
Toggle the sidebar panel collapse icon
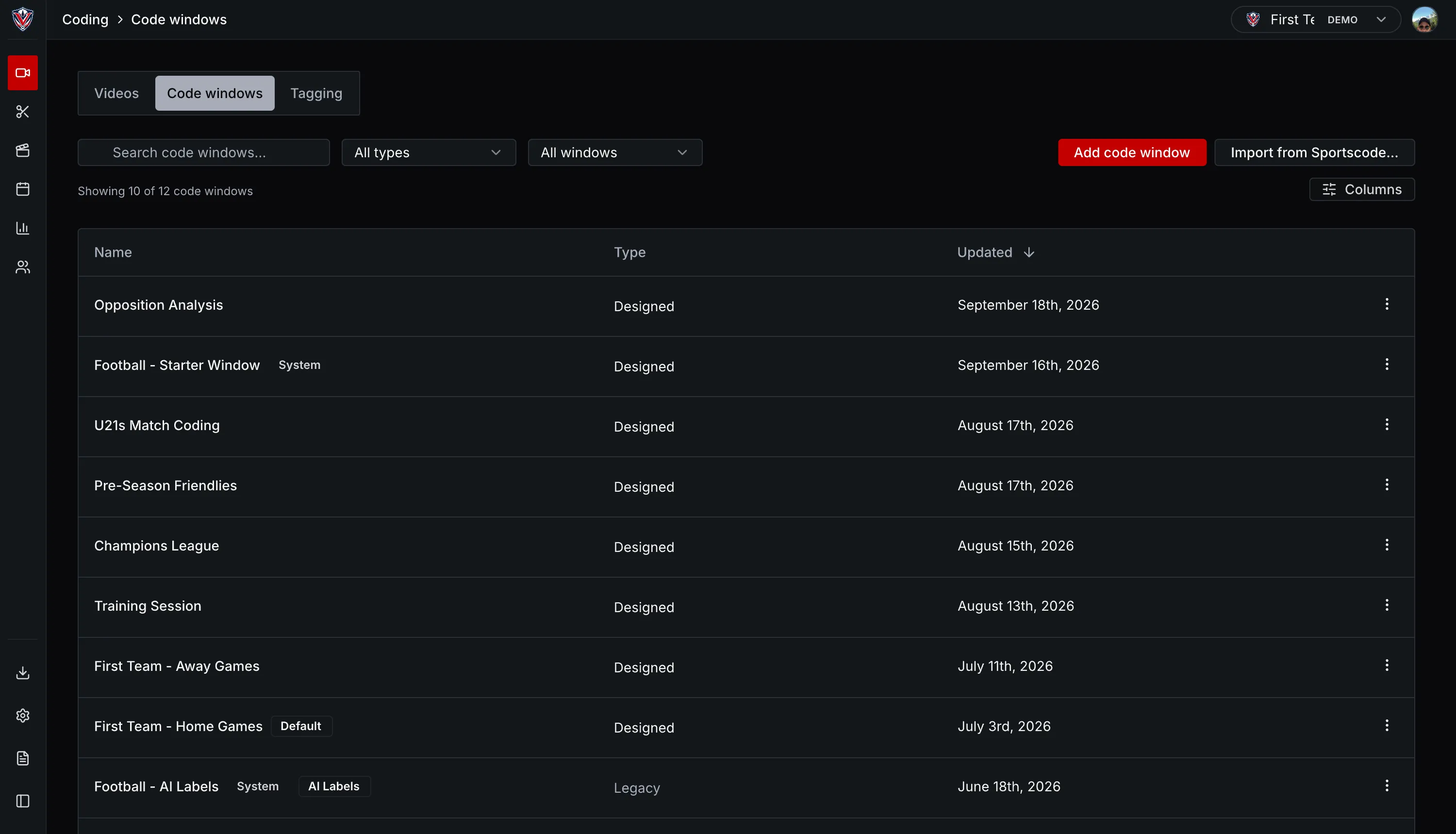[22, 801]
